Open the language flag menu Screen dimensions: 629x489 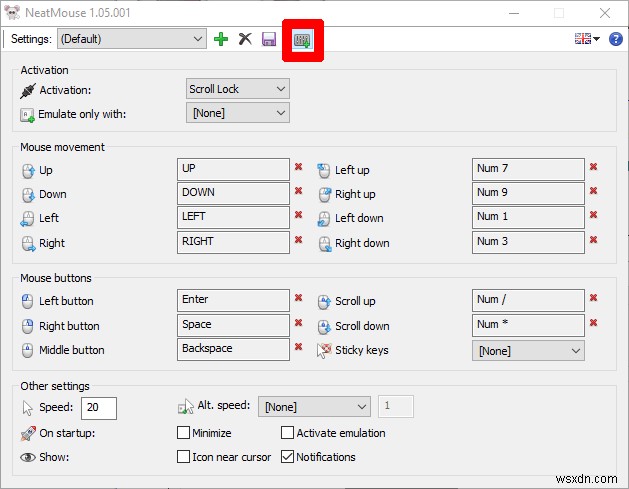tap(587, 39)
